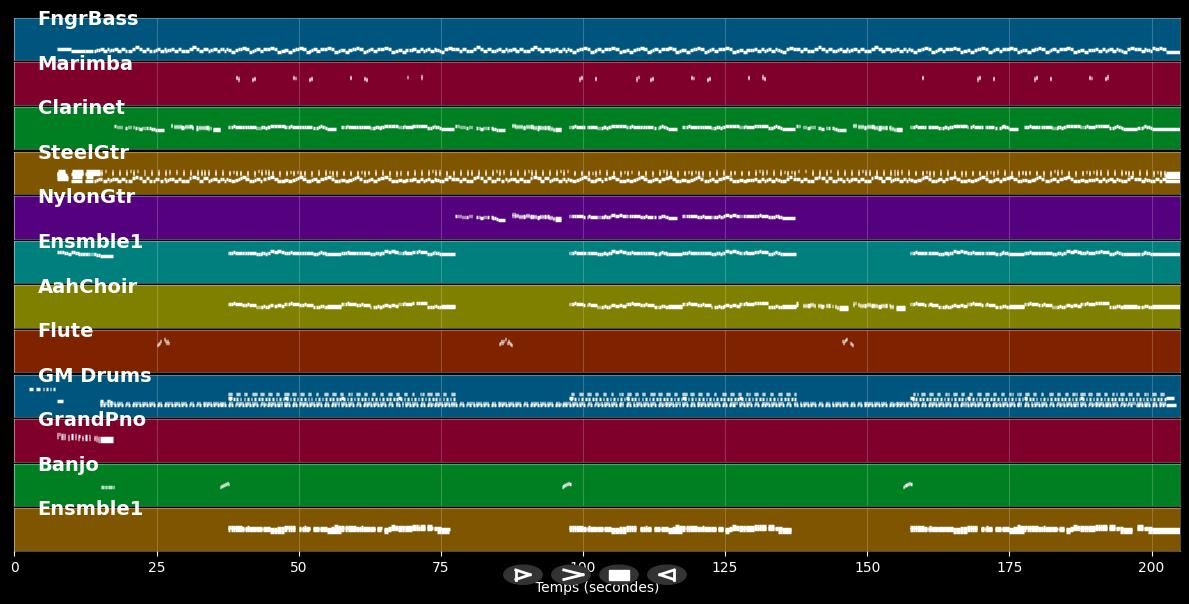Viewport: 1189px width, 604px height.
Task: Click the square stop icon
Action: click(619, 574)
